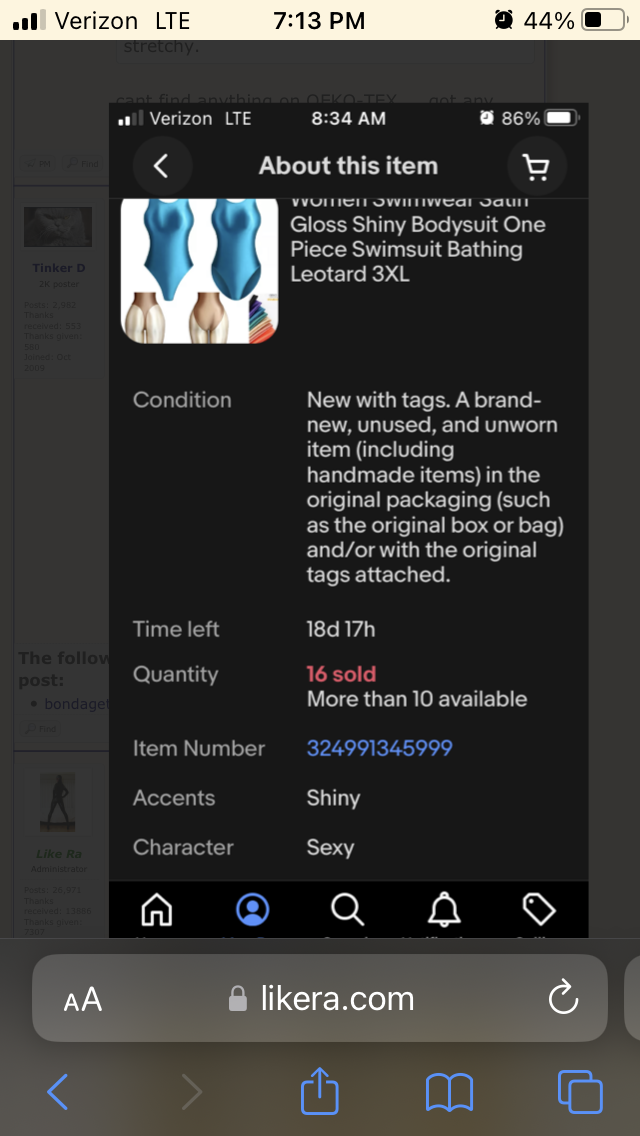
Task: Tap the blue swimsuit product thumbnail
Action: (x=199, y=272)
